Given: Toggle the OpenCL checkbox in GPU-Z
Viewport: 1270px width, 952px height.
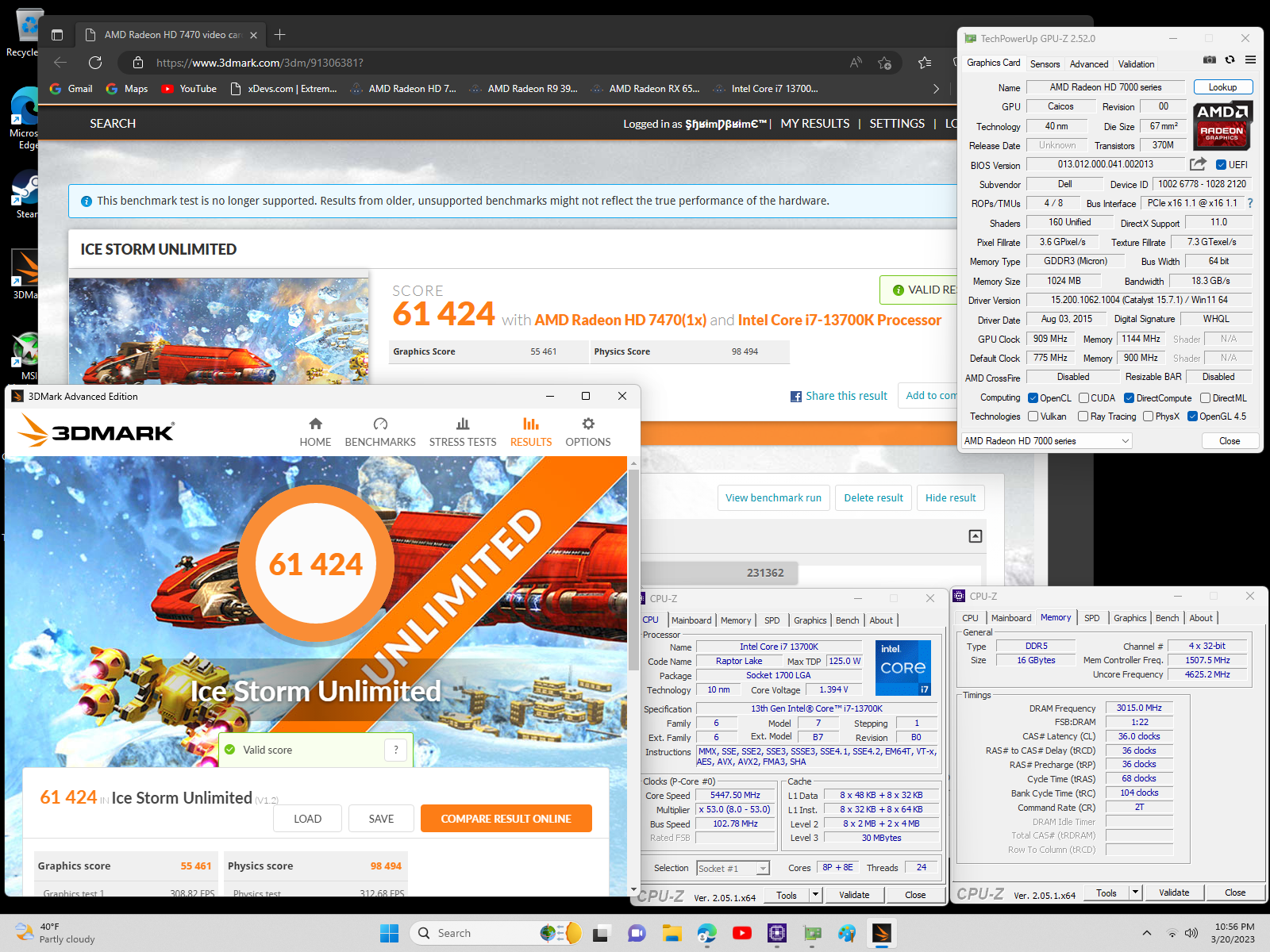Looking at the screenshot, I should tap(1033, 398).
